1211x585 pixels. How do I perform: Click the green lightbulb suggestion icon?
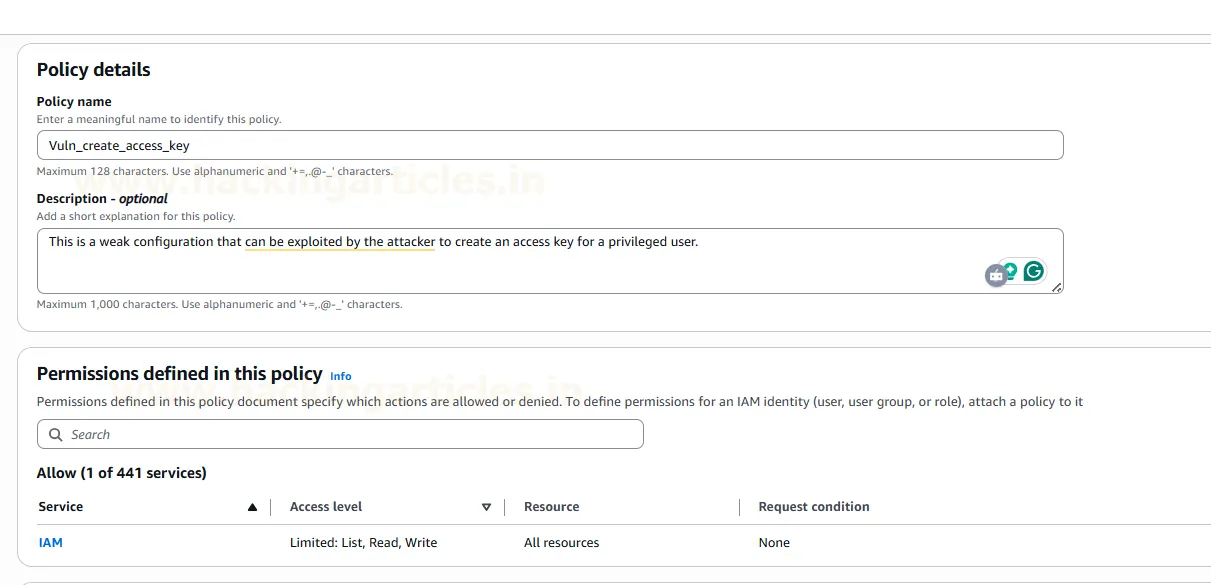(x=1010, y=270)
